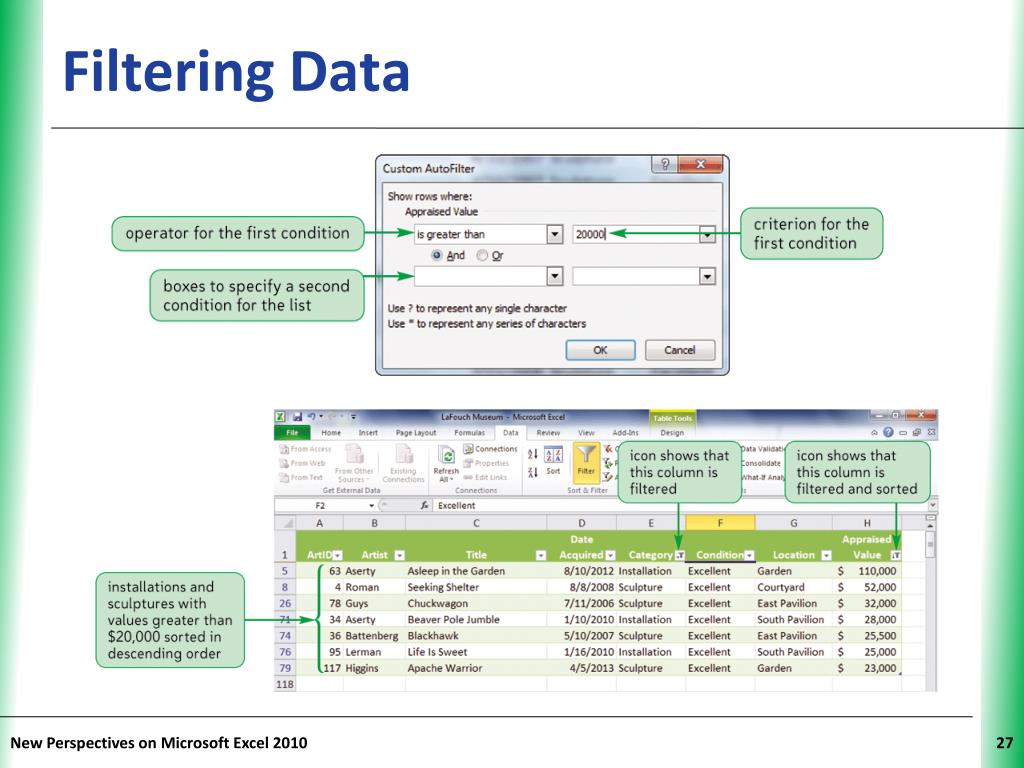Click the Clear filter icon beside Filter
The height and width of the screenshot is (768, 1024).
pos(609,449)
